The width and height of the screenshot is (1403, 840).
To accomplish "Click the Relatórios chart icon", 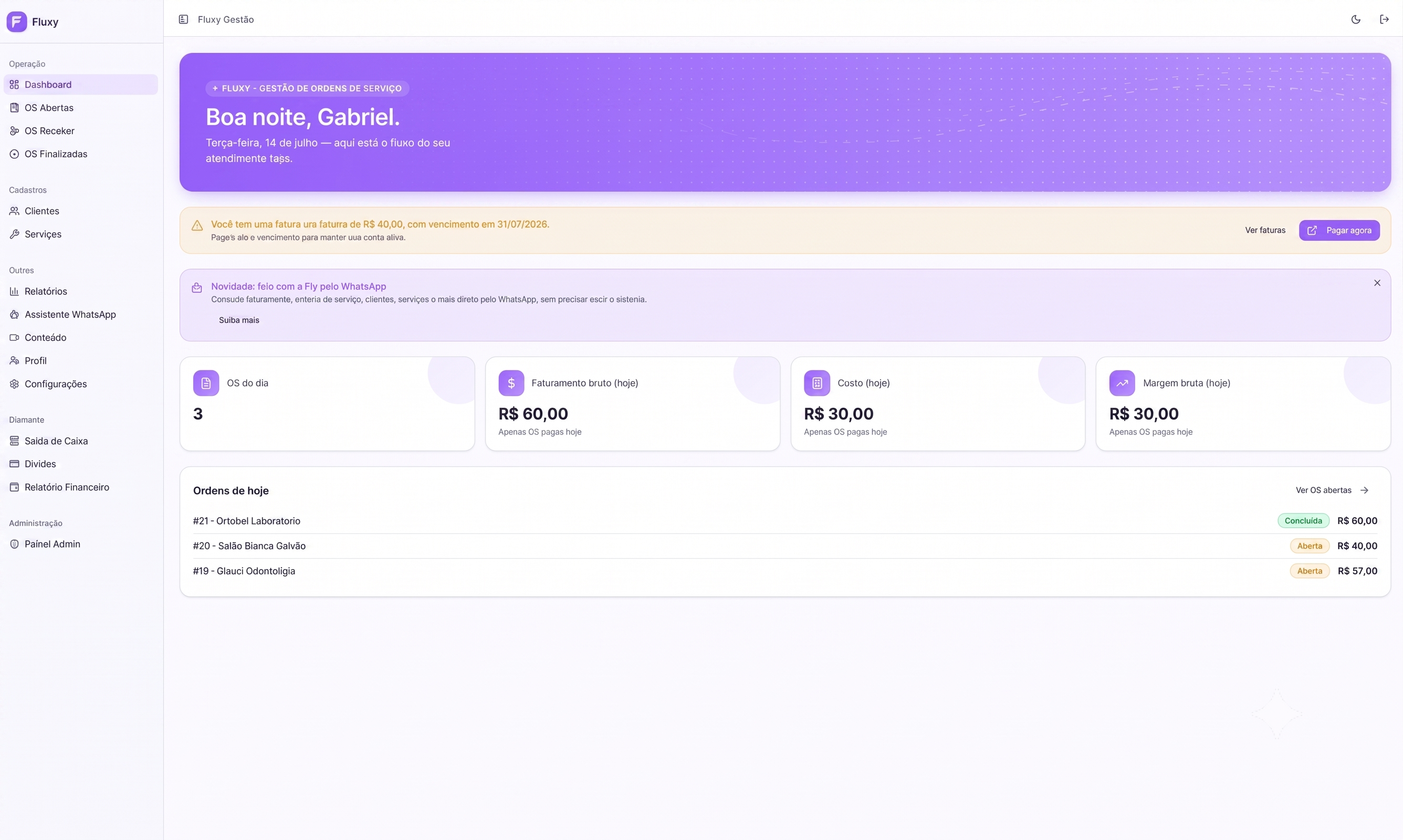I will coord(14,291).
